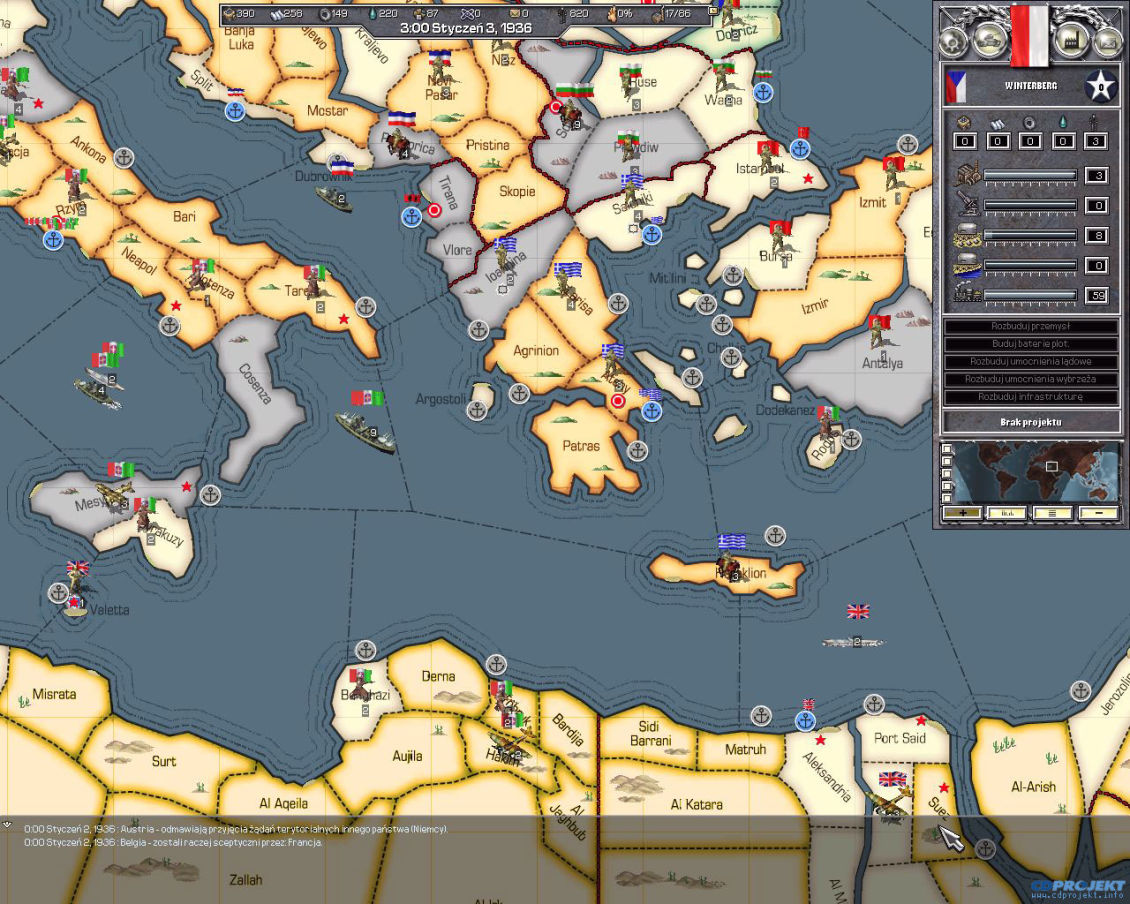
Task: Click Rozbuduj infrastrukturę button
Action: point(1031,396)
